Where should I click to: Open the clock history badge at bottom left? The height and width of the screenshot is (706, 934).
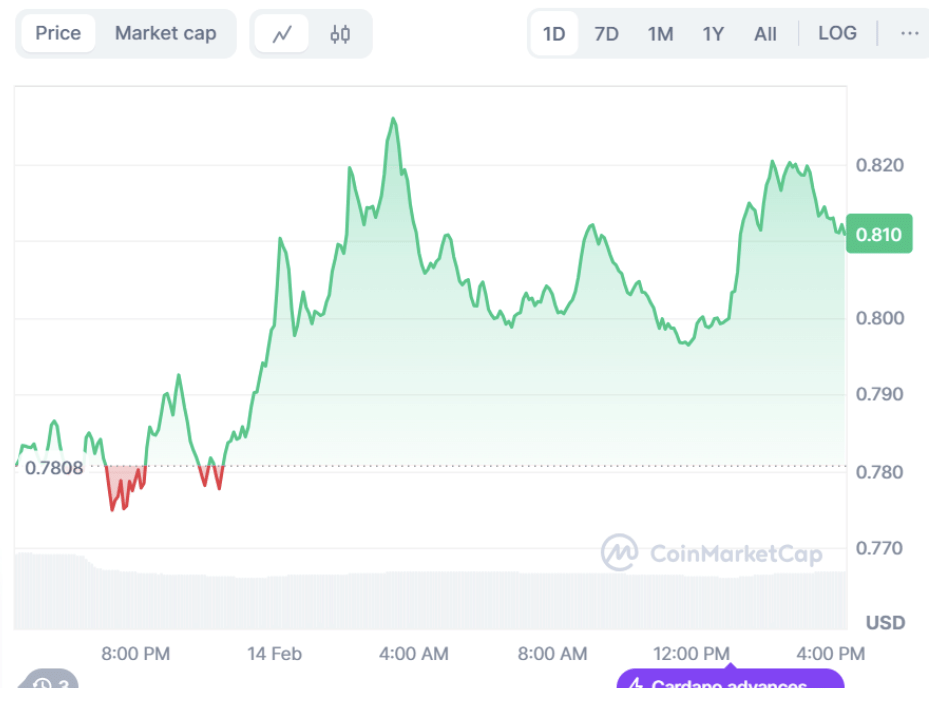(x=47, y=686)
